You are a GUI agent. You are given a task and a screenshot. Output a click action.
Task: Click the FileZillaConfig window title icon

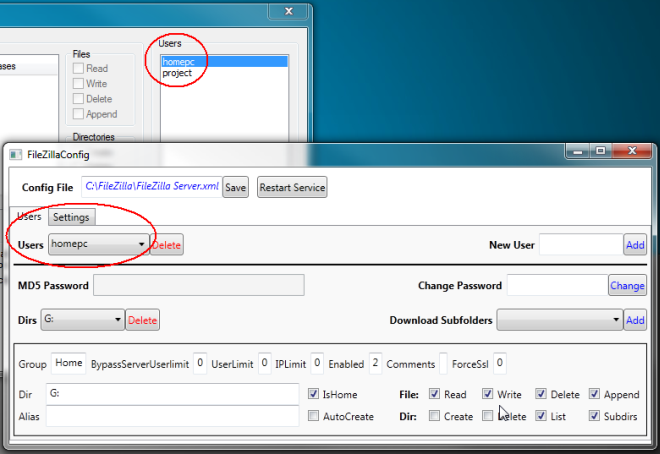[x=16, y=155]
